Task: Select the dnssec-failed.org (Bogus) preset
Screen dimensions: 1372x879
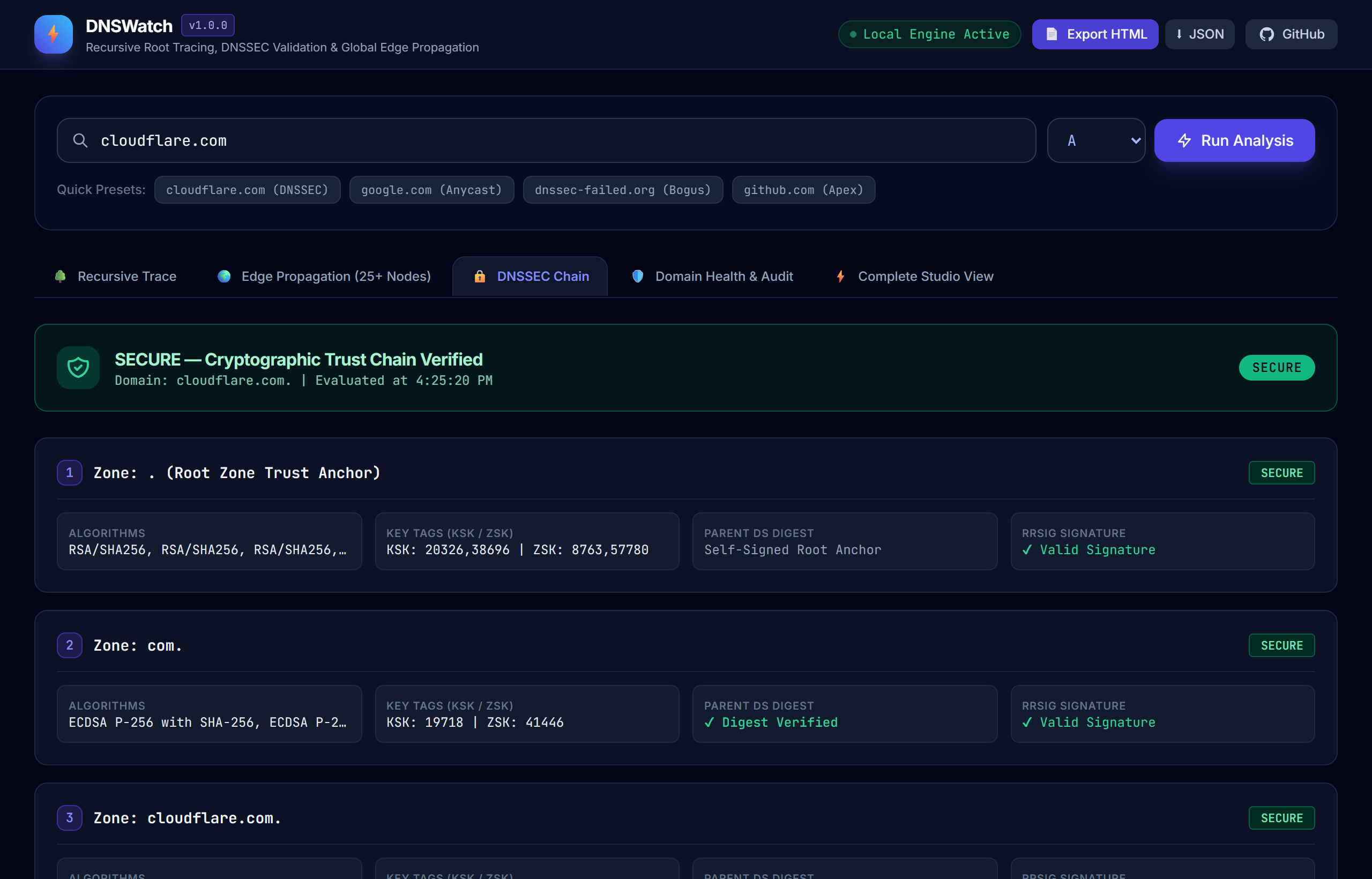Action: point(623,190)
